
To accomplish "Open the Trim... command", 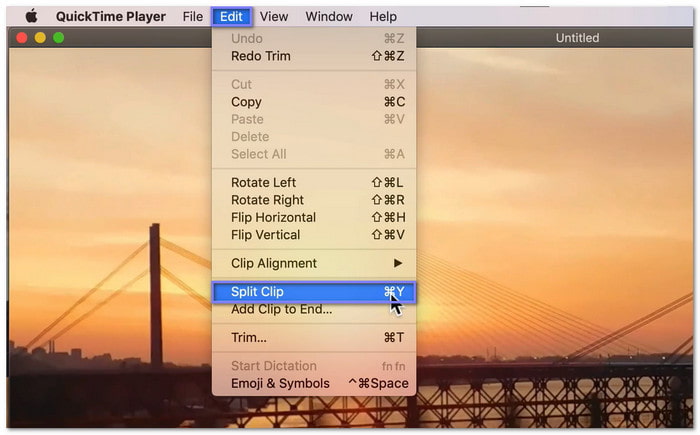I will tap(248, 338).
